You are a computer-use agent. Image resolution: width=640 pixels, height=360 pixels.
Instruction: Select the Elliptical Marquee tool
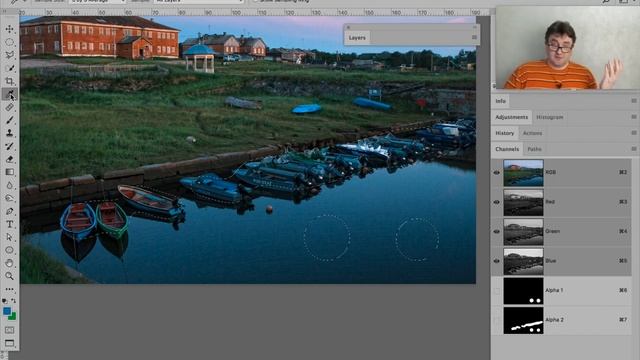[x=9, y=42]
